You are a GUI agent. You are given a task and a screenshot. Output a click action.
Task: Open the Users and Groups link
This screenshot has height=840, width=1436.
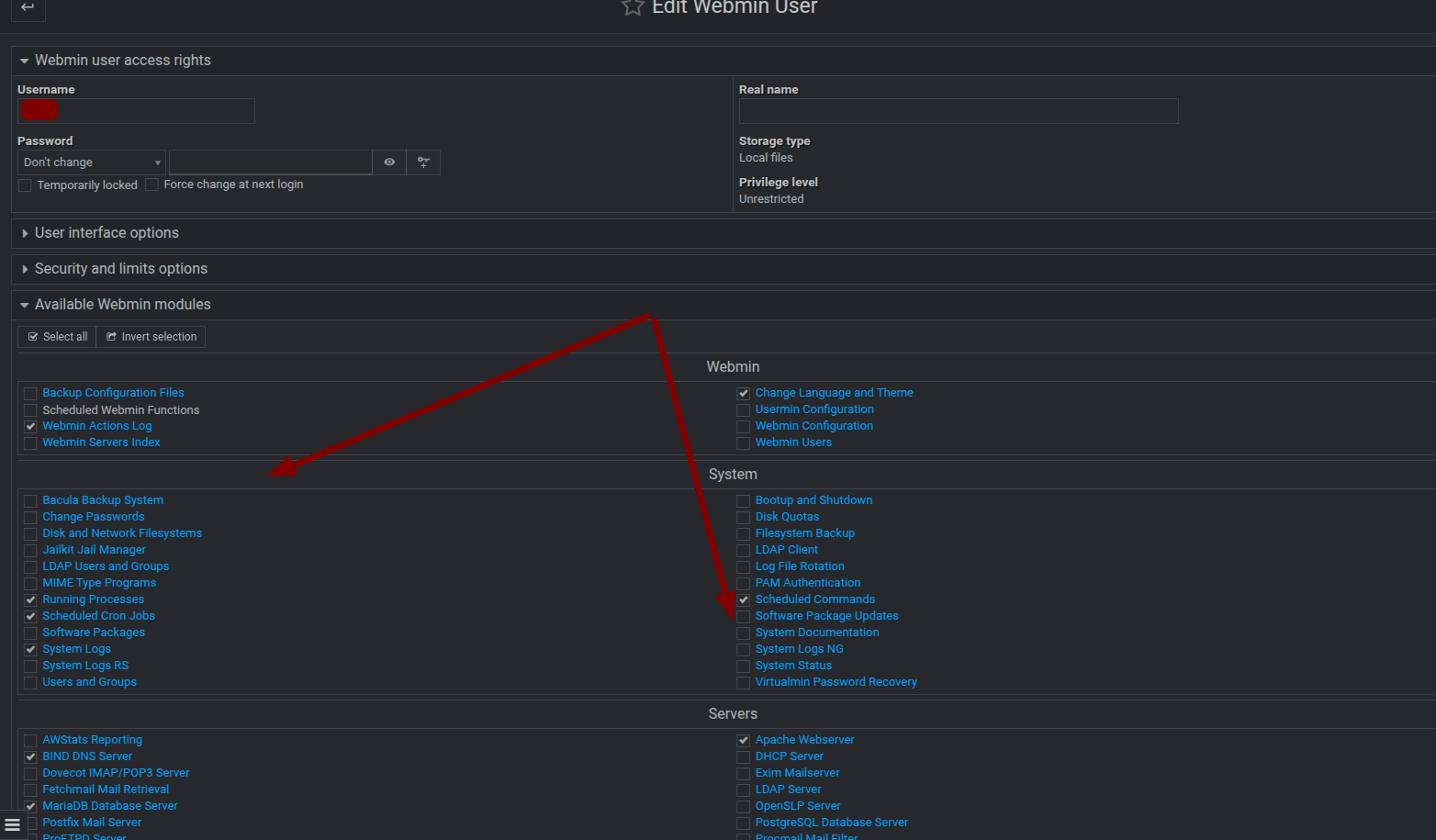pos(89,682)
